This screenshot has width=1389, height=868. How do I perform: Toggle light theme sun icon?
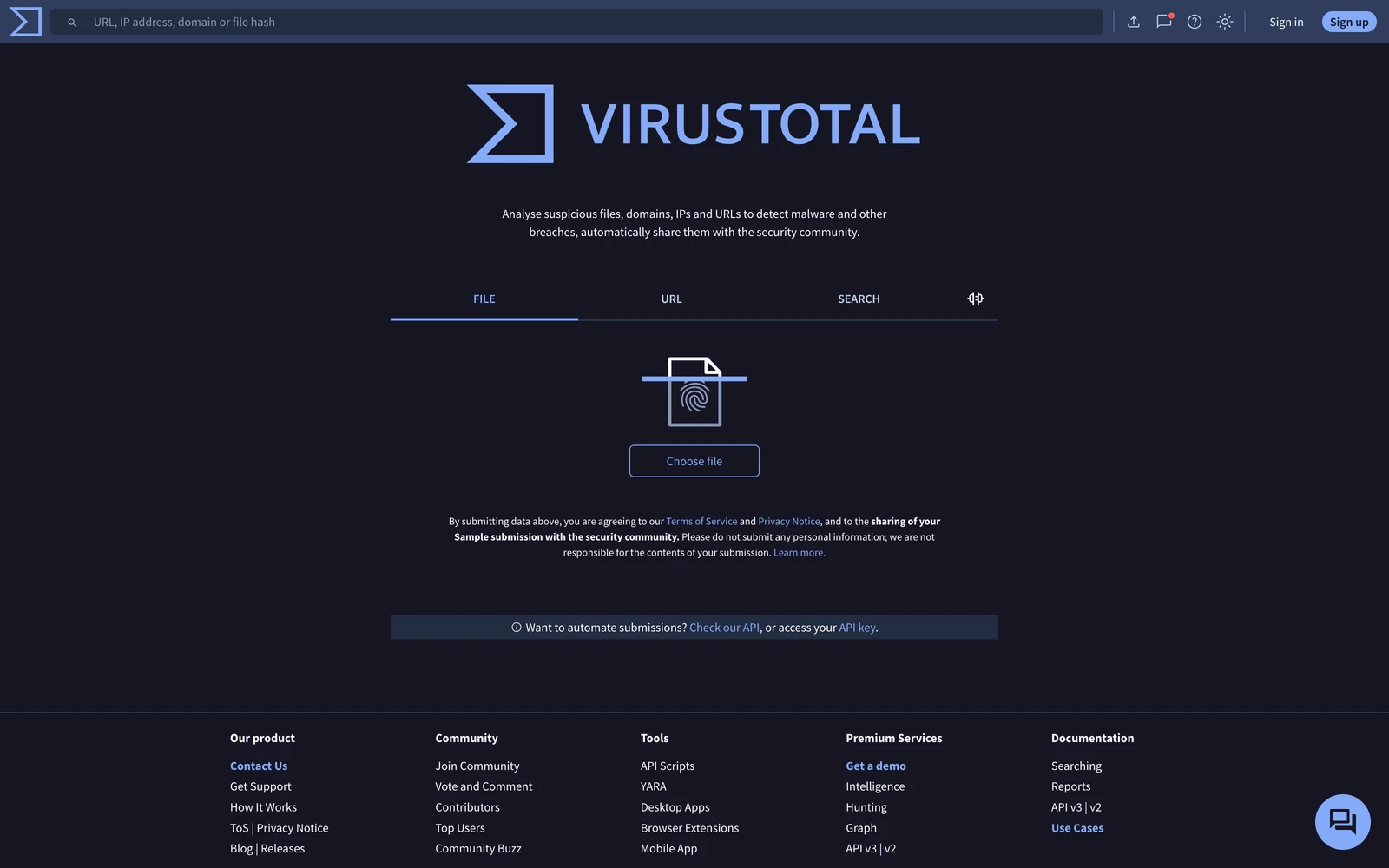[x=1225, y=22]
